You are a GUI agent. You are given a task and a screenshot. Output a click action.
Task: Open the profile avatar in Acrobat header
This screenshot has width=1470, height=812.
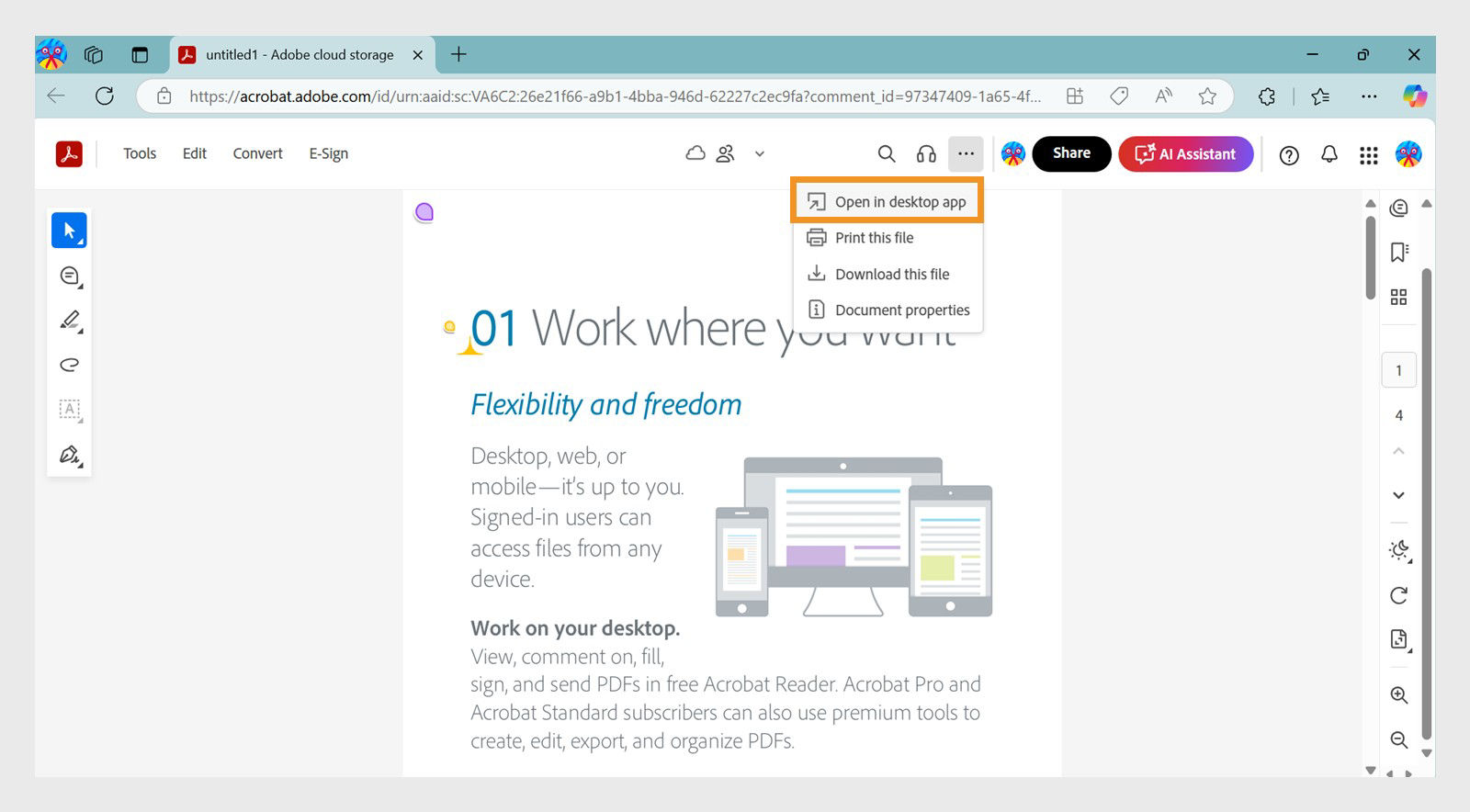pos(1408,154)
